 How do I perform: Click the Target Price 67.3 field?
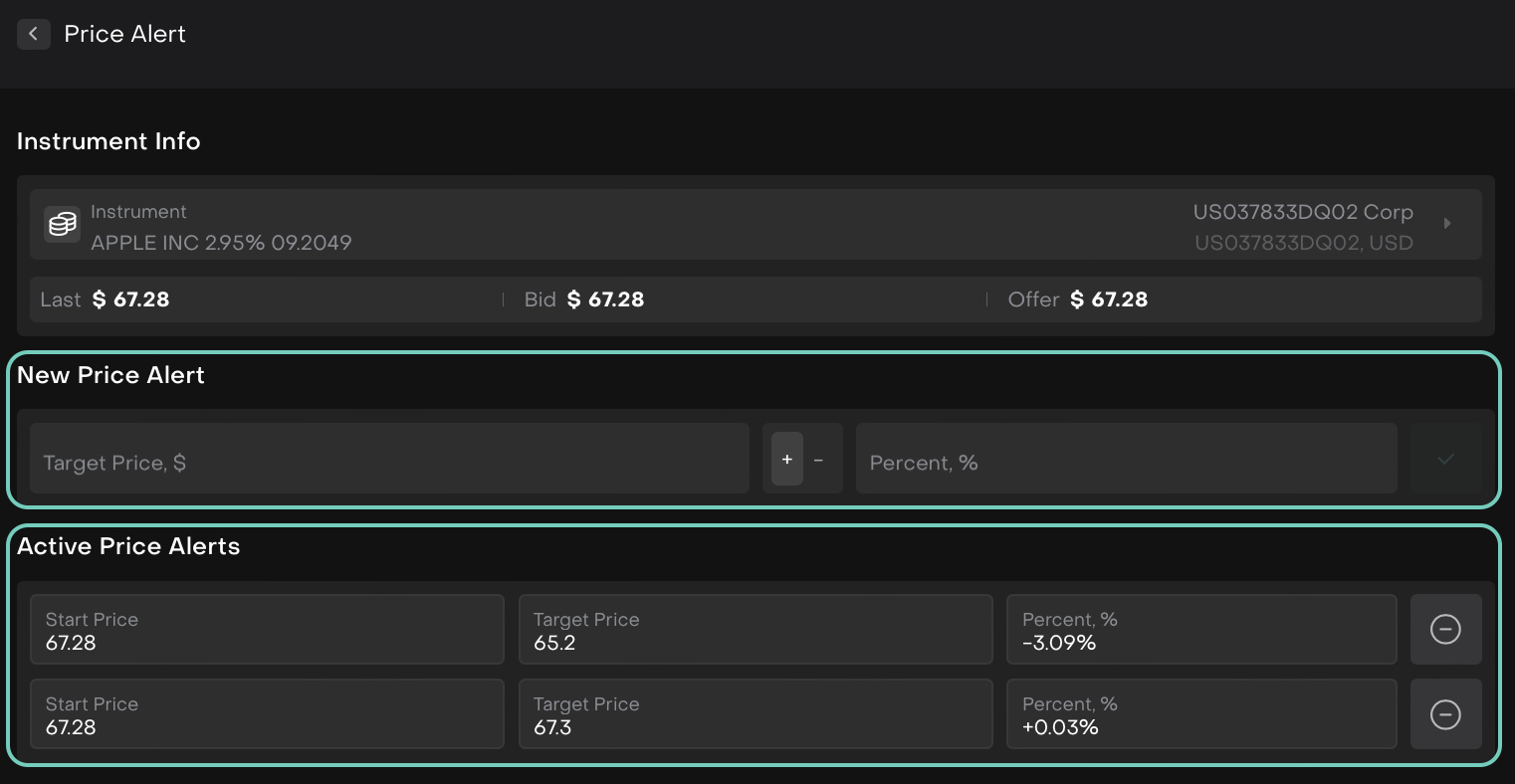[755, 714]
